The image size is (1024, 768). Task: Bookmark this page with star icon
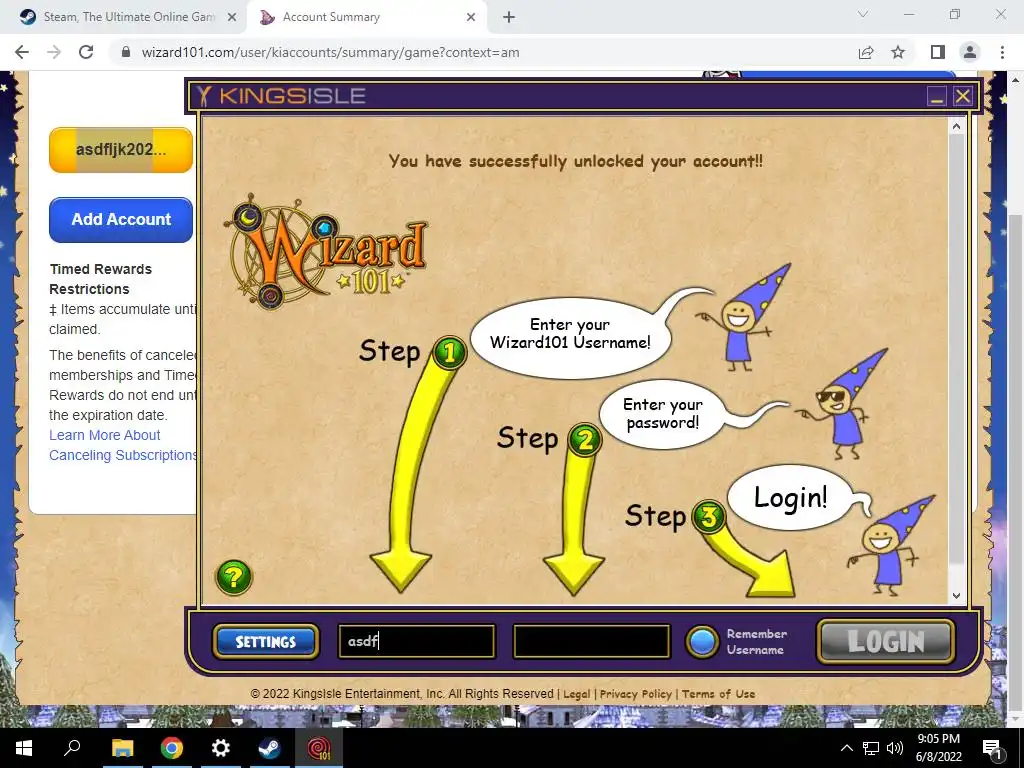click(x=898, y=52)
